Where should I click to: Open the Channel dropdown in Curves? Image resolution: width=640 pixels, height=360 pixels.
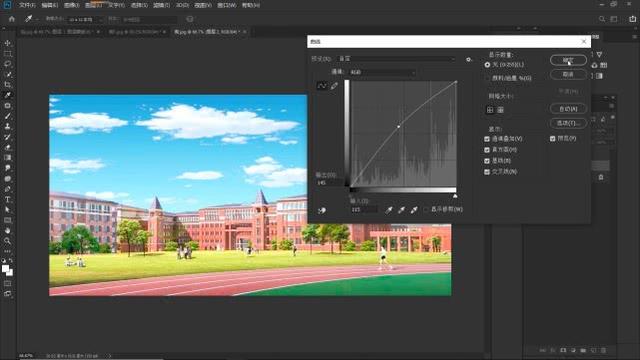coord(382,72)
